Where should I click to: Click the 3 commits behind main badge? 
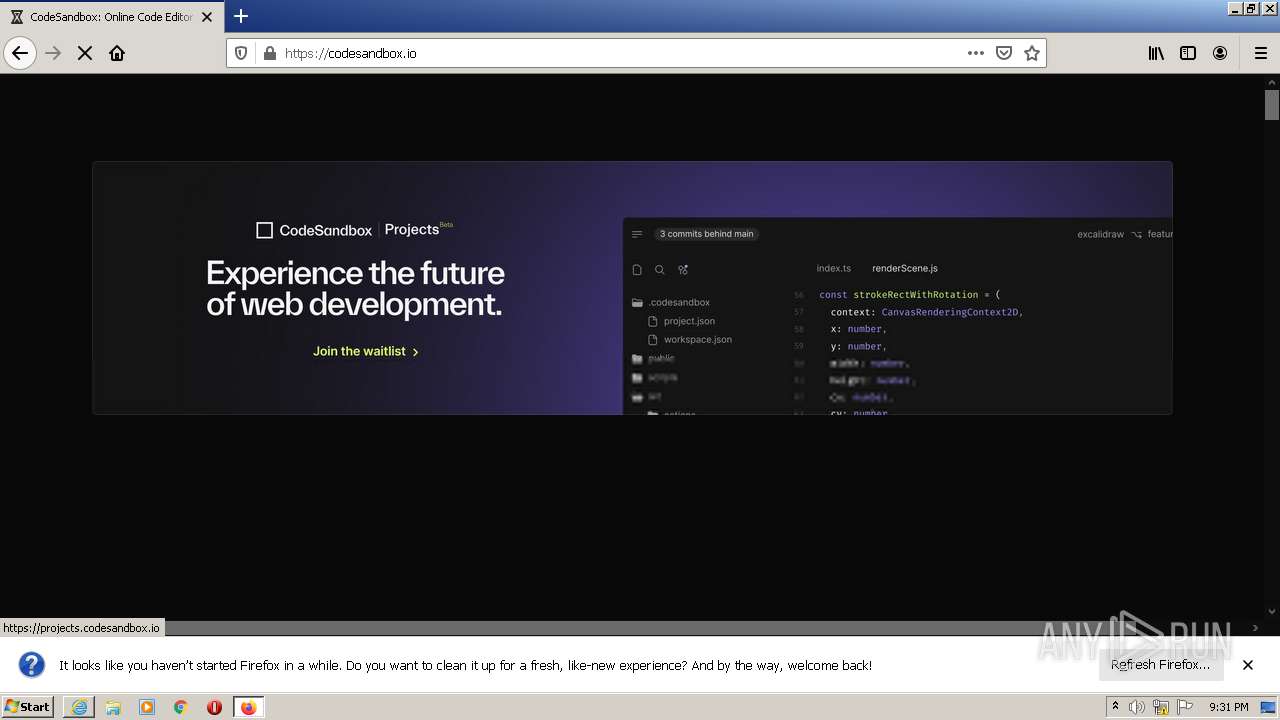[x=707, y=234]
